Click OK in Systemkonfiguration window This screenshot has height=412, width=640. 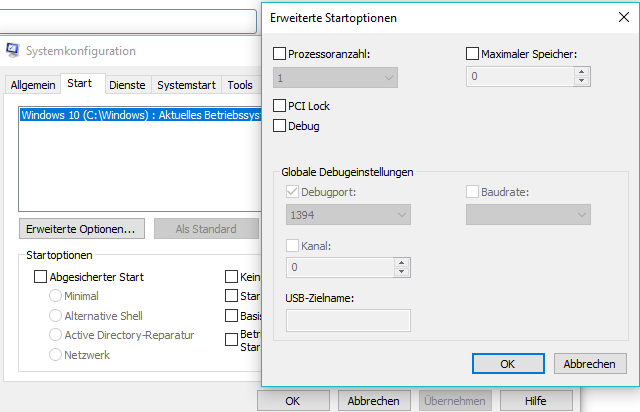pos(293,401)
